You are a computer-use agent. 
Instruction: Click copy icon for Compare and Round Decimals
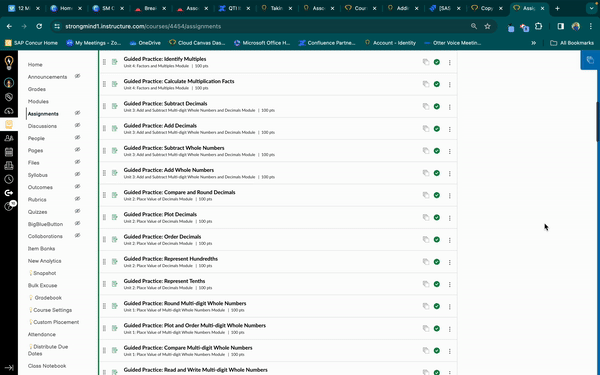point(426,195)
